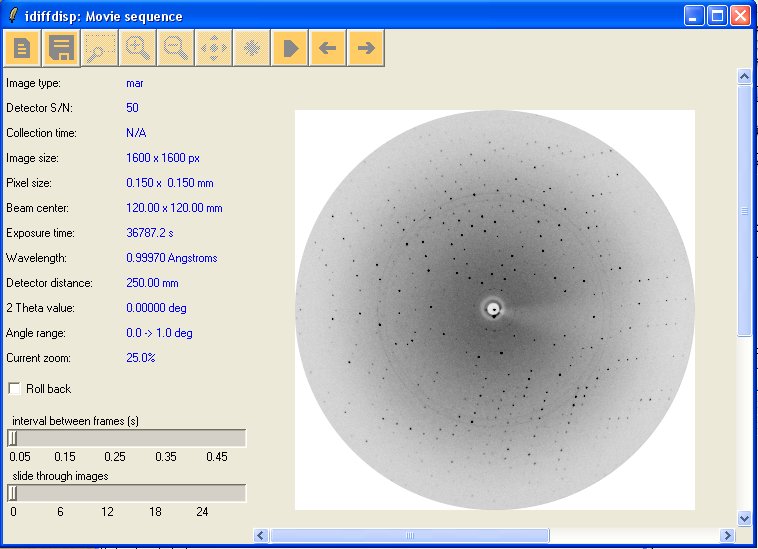This screenshot has height=549, width=758.
Task: Click the horizontal scrollbar right arrow
Action: point(727,535)
